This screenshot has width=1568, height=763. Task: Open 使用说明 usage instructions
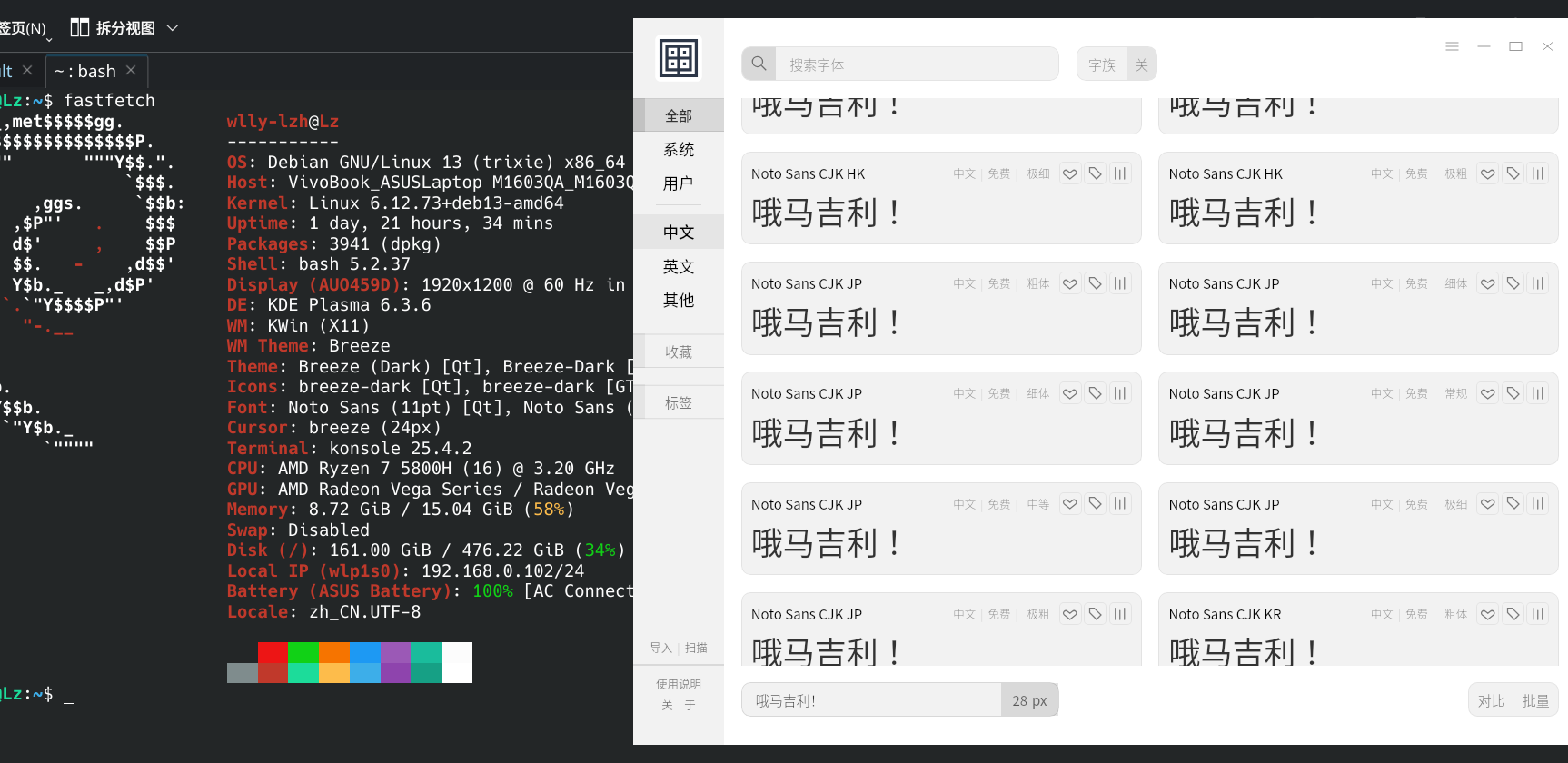[x=679, y=684]
